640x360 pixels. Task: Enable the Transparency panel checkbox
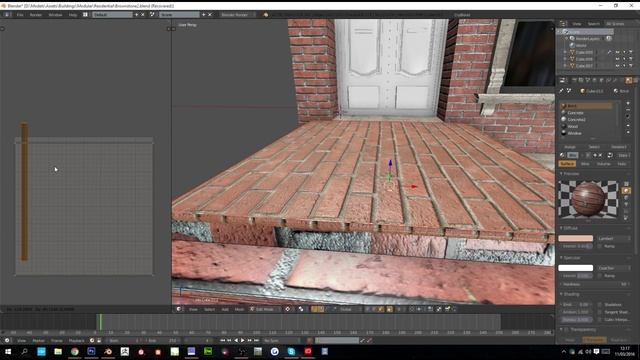[567, 330]
